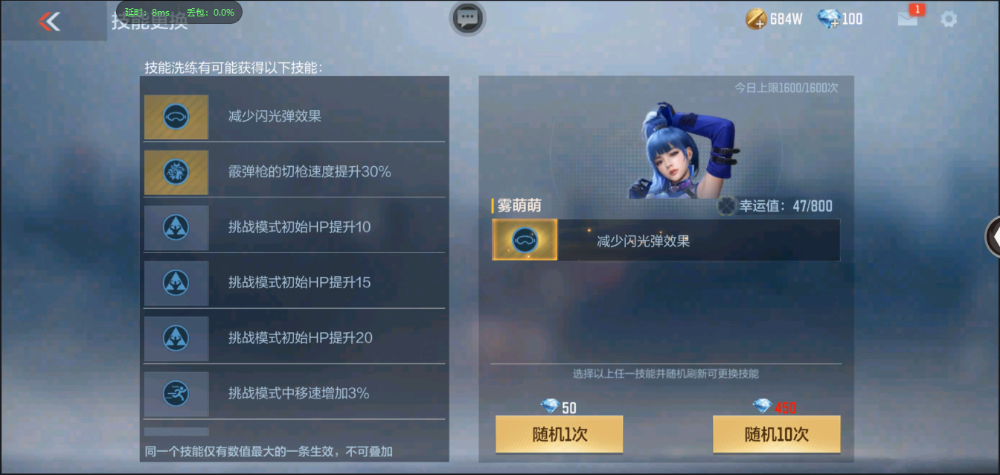
Task: Open settings gear icon
Action: tap(949, 19)
